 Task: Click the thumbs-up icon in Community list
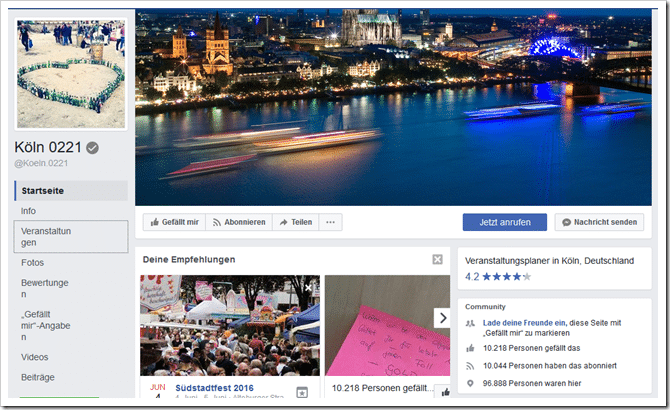click(x=470, y=348)
